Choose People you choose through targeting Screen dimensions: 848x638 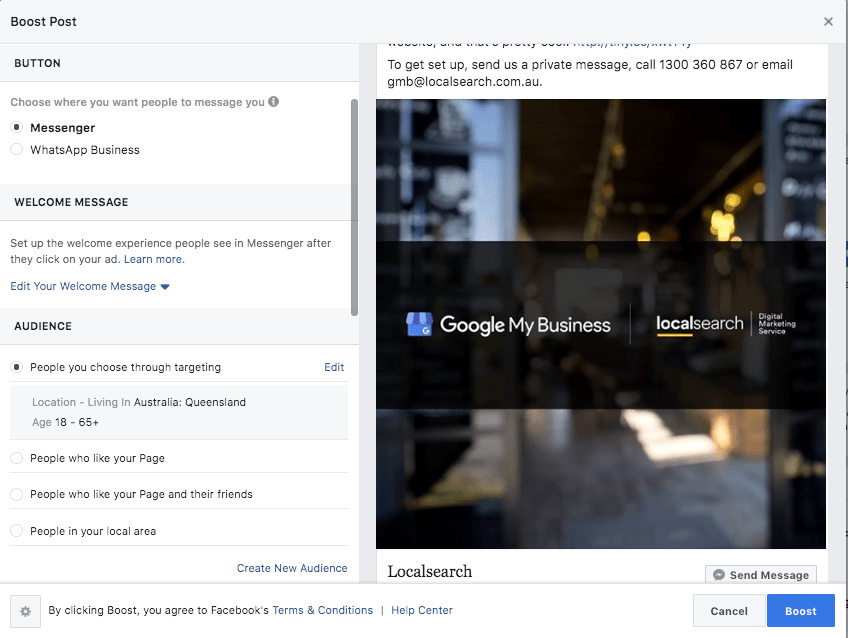click(17, 367)
